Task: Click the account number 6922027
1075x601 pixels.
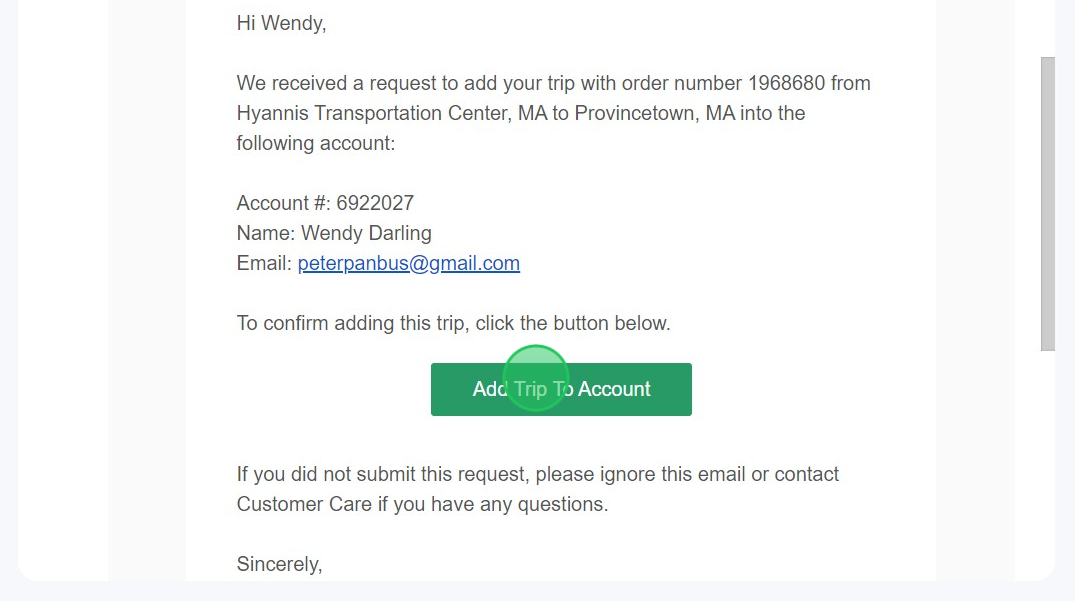Action: [x=375, y=203]
